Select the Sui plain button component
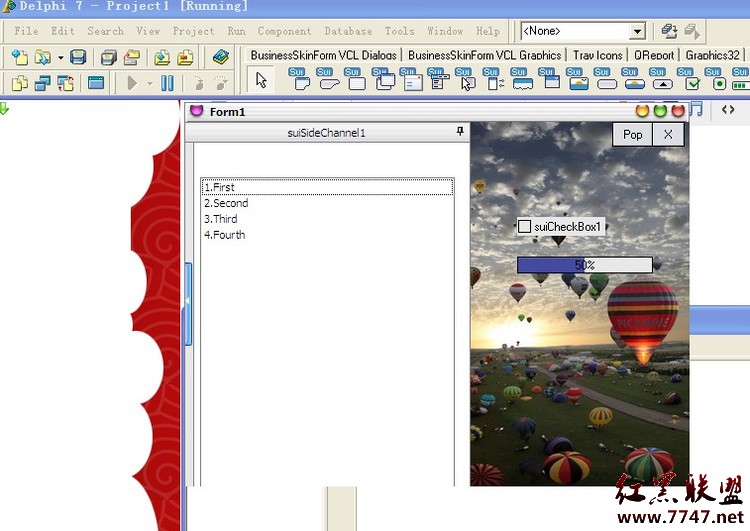The height and width of the screenshot is (531, 750). (x=605, y=79)
